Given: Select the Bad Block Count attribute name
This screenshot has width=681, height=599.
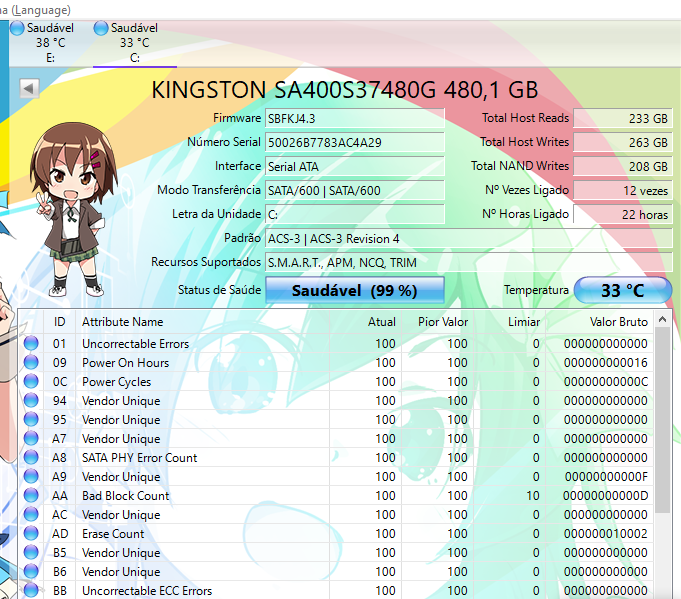Looking at the screenshot, I should click(126, 496).
